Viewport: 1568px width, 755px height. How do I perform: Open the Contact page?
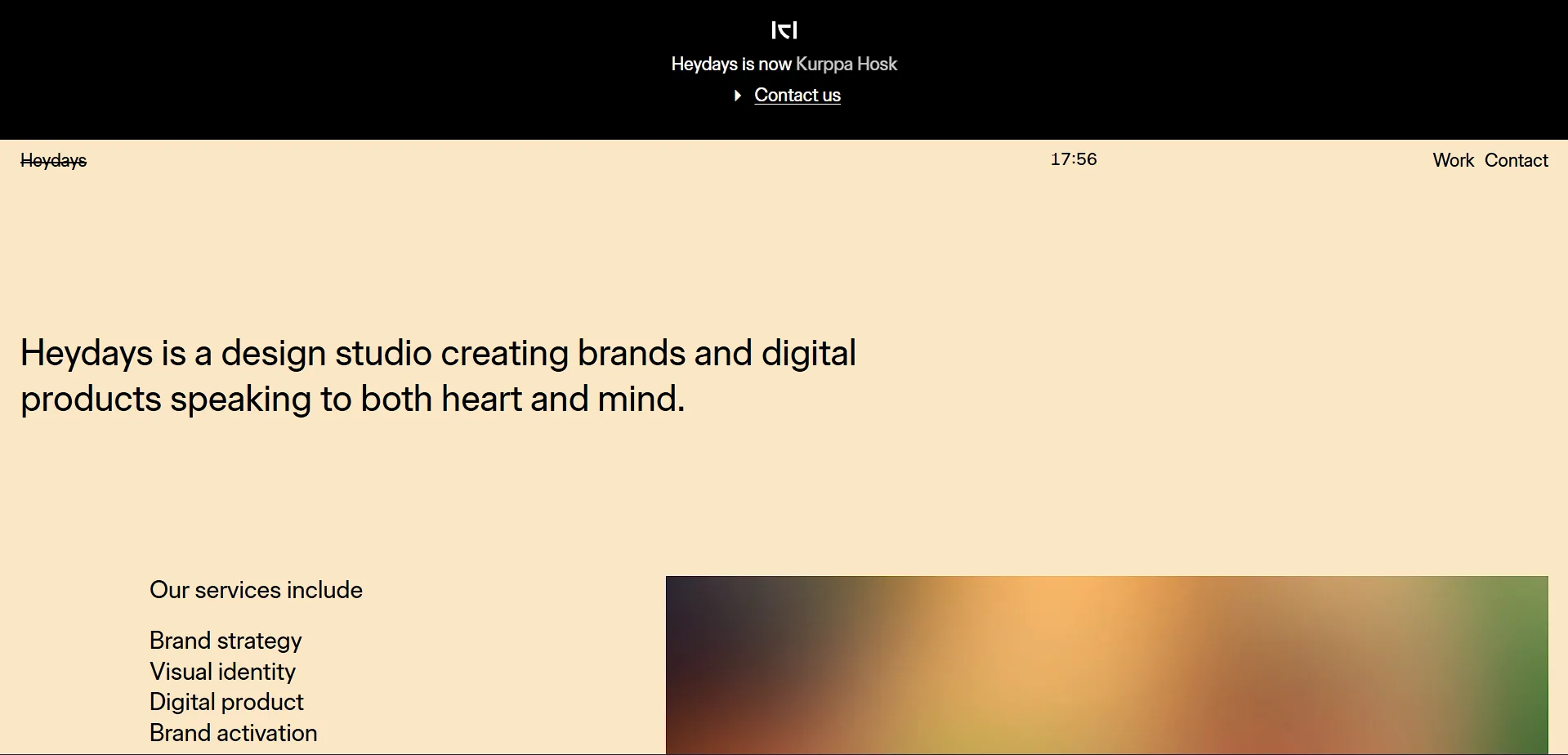1517,159
